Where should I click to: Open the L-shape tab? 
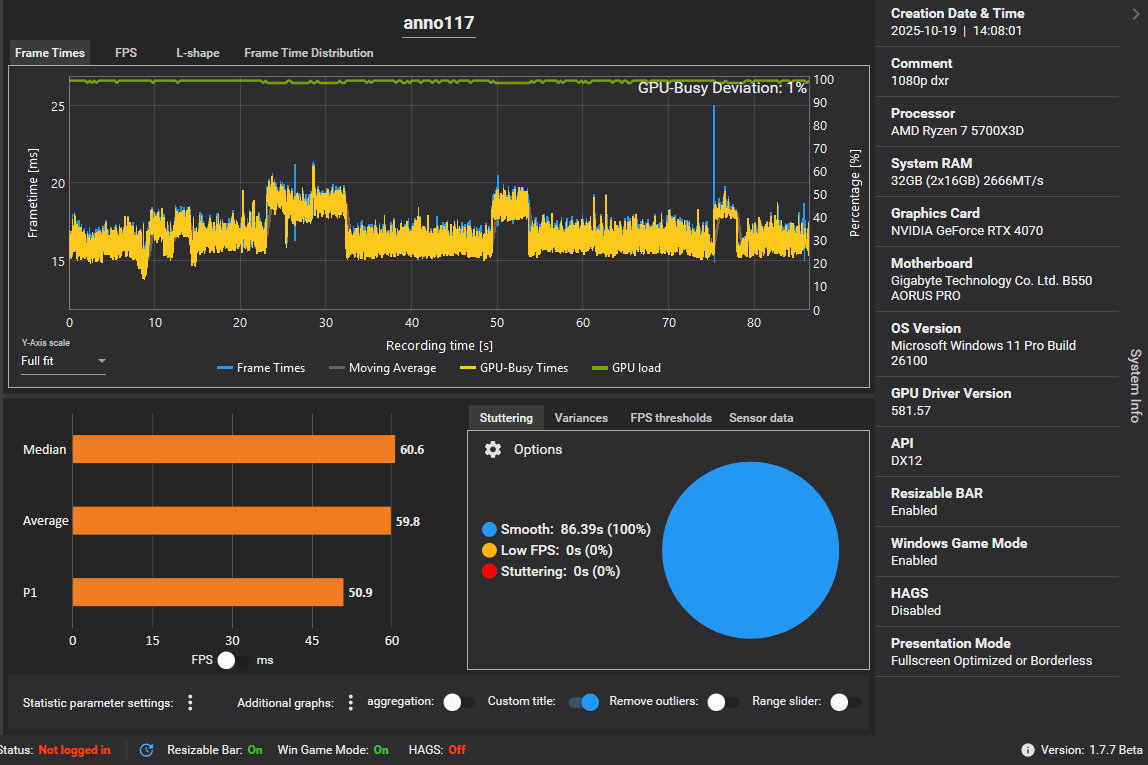(198, 53)
